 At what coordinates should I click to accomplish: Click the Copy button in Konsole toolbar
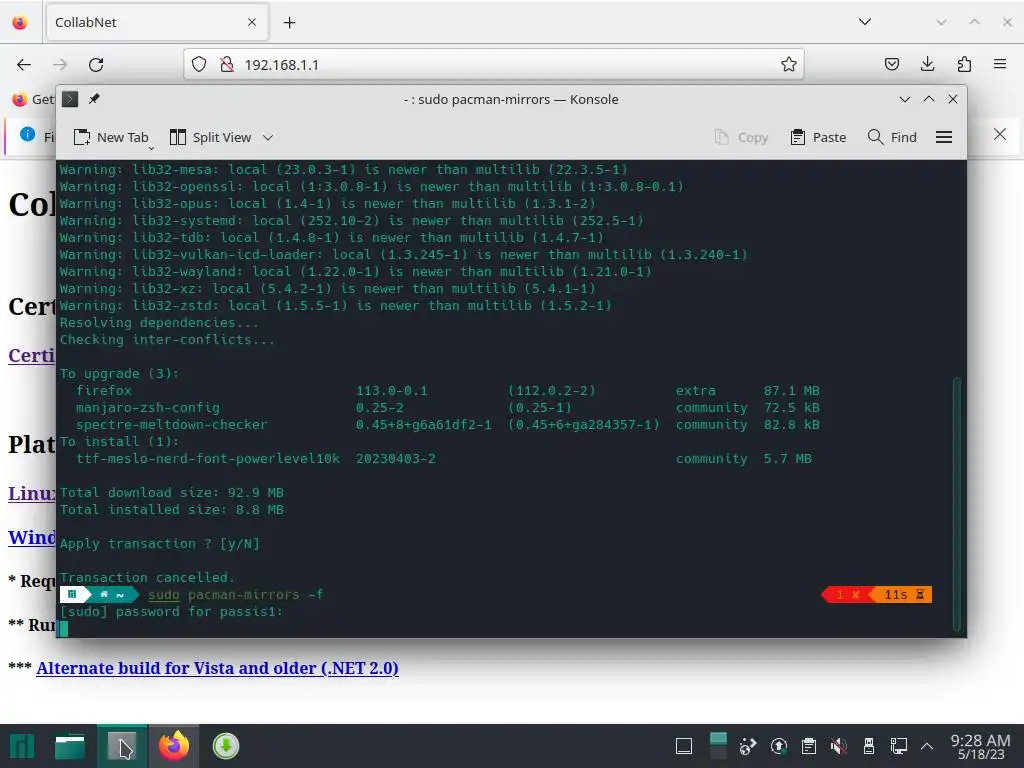click(741, 137)
